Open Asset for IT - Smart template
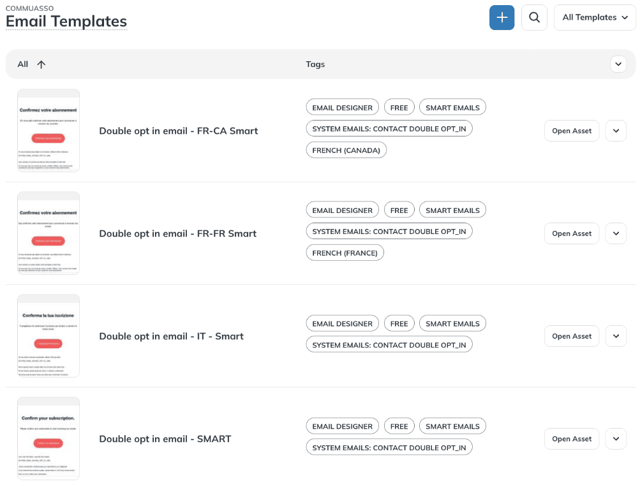The height and width of the screenshot is (486, 640). pyautogui.click(x=571, y=336)
